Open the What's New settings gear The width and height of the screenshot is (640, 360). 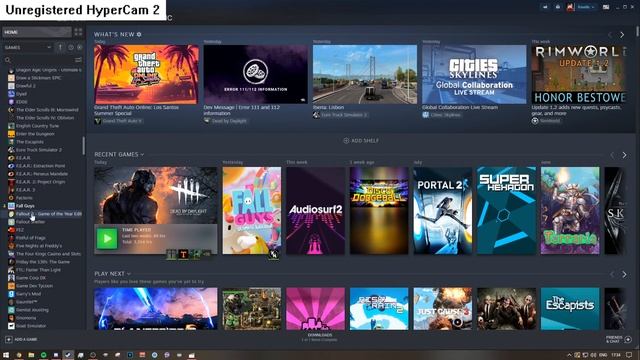[x=139, y=35]
